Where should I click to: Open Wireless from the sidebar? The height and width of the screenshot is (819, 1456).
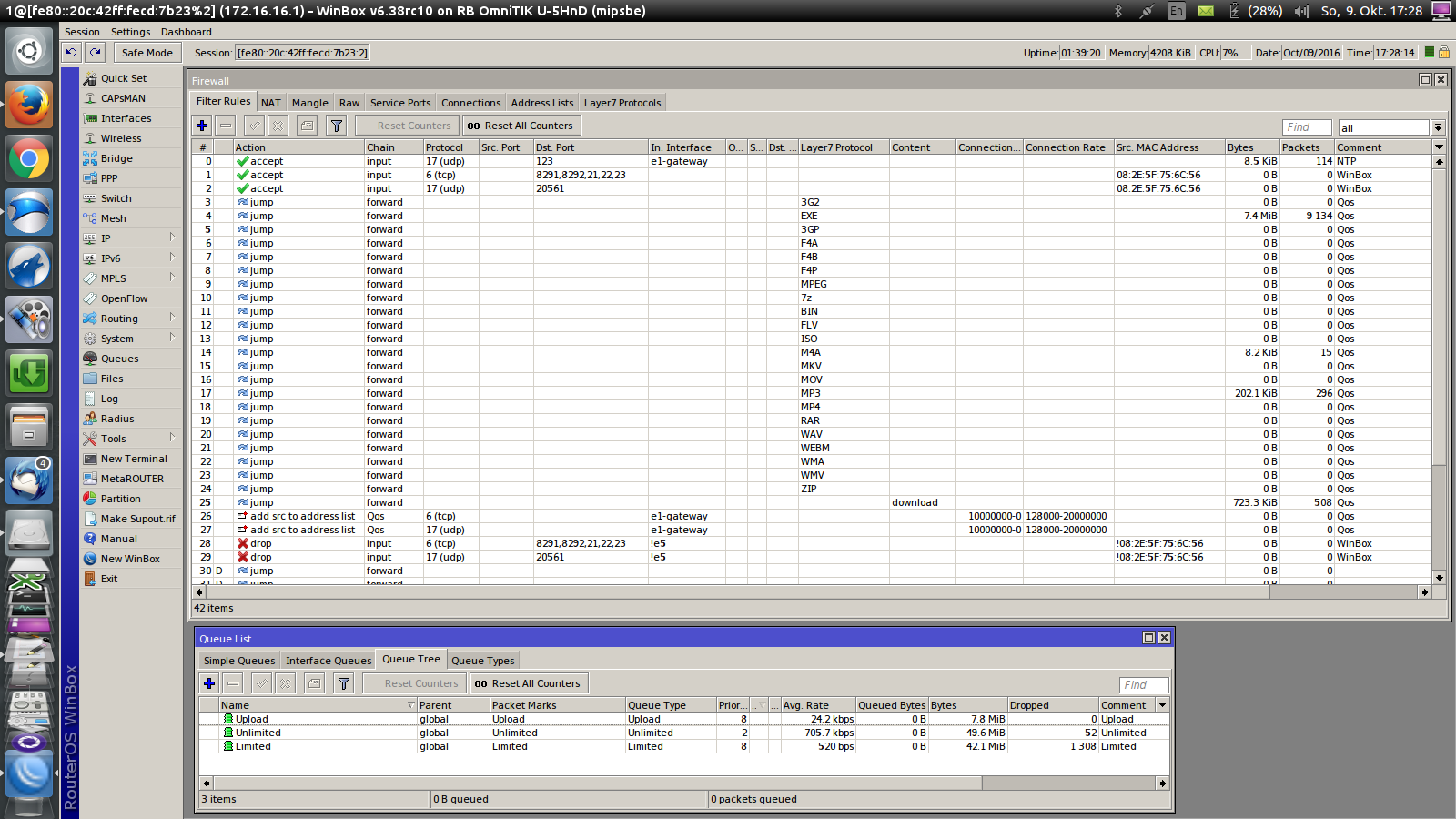(131, 138)
